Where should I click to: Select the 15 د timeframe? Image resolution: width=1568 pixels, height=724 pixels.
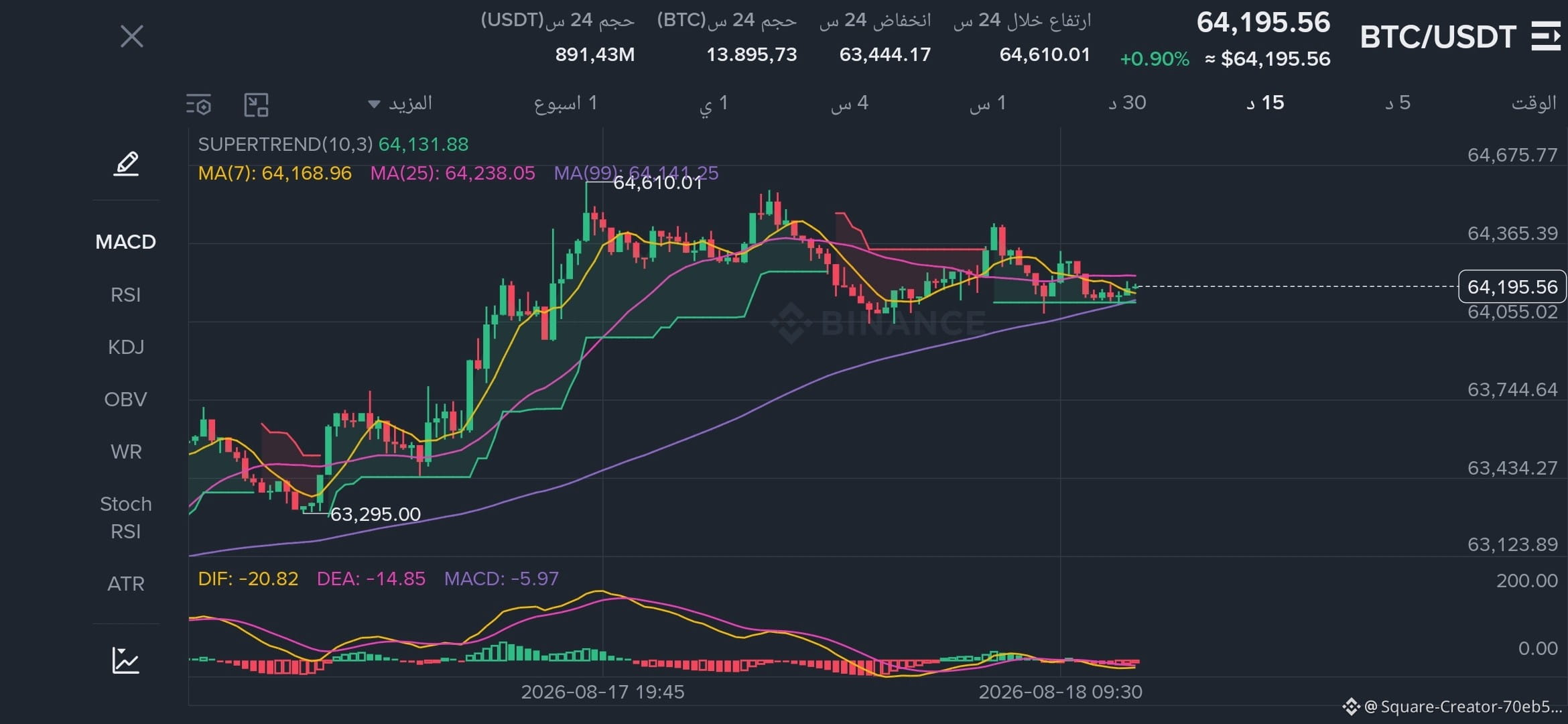[1265, 103]
